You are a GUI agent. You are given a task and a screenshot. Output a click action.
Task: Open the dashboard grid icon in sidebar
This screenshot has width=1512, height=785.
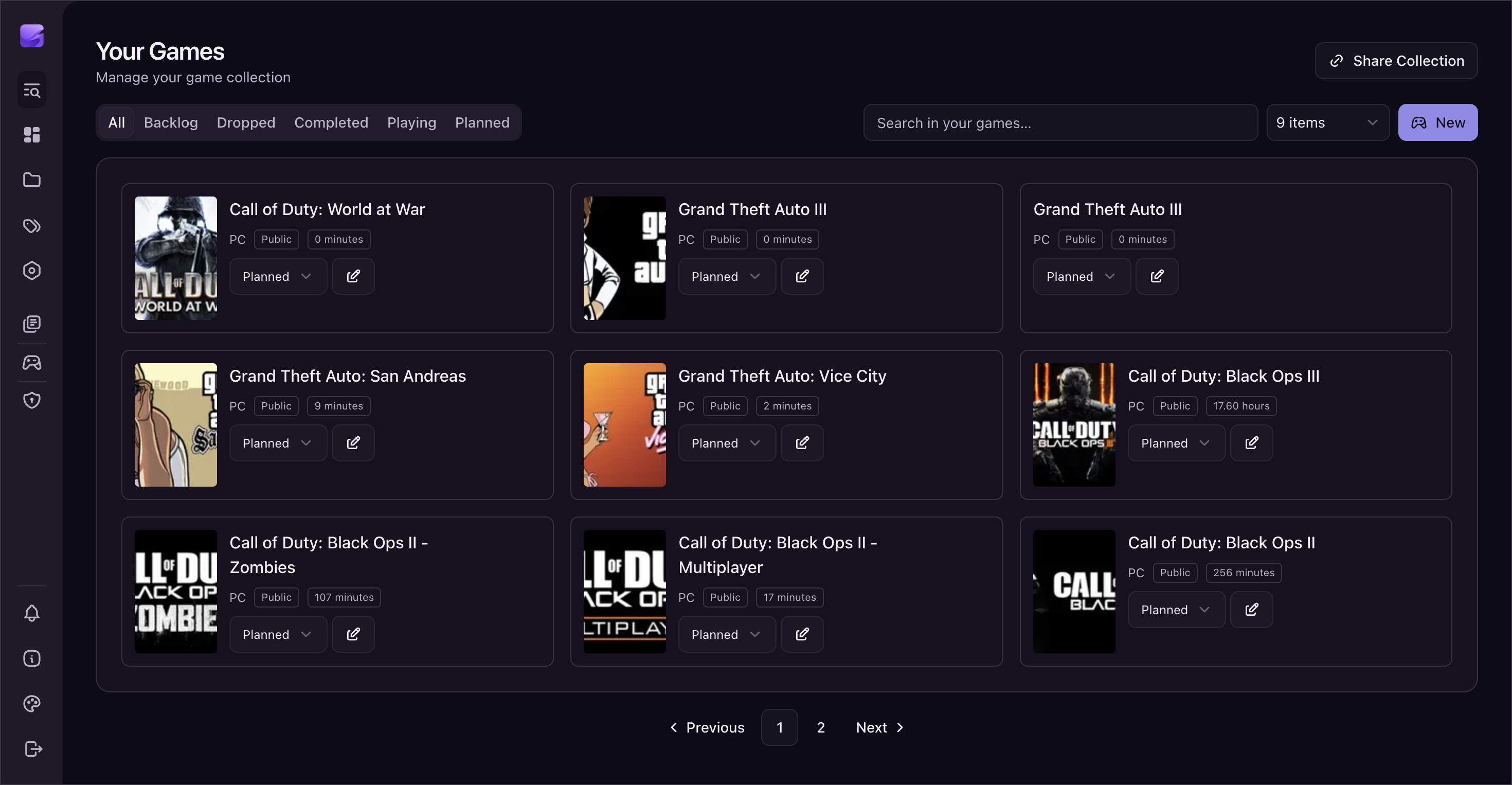click(32, 135)
